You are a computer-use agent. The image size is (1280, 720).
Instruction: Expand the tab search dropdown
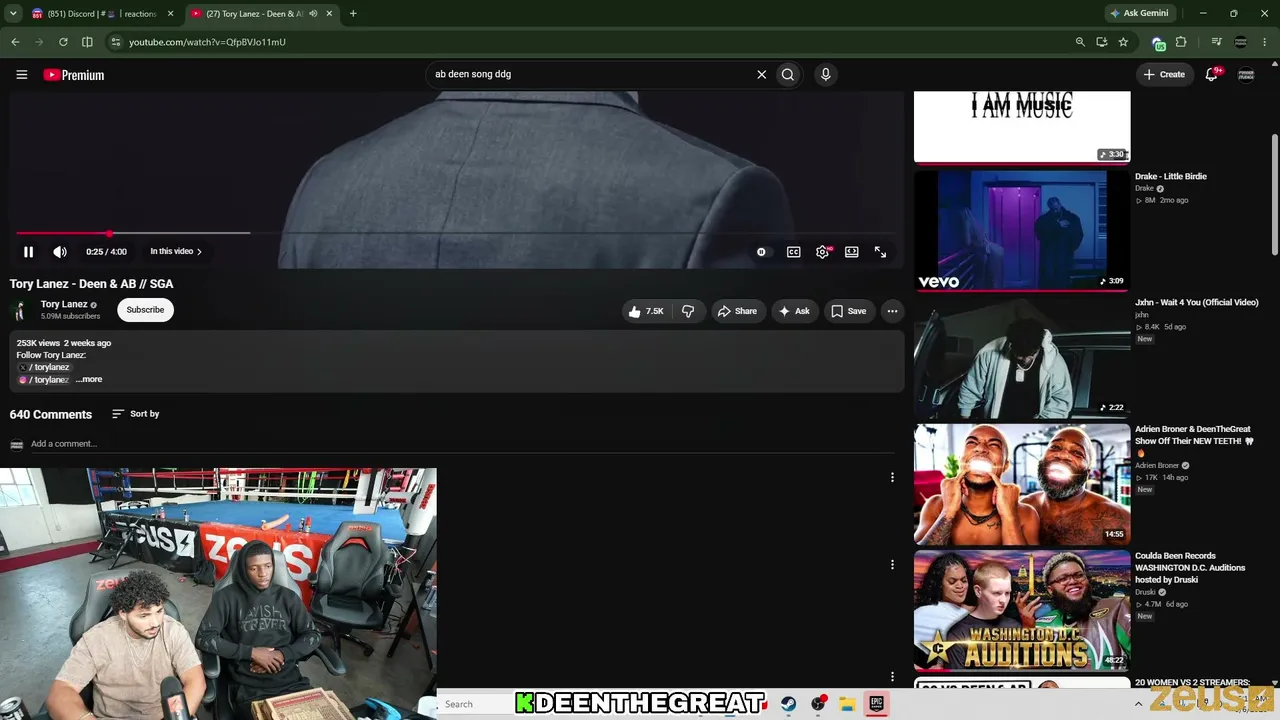tap(13, 14)
